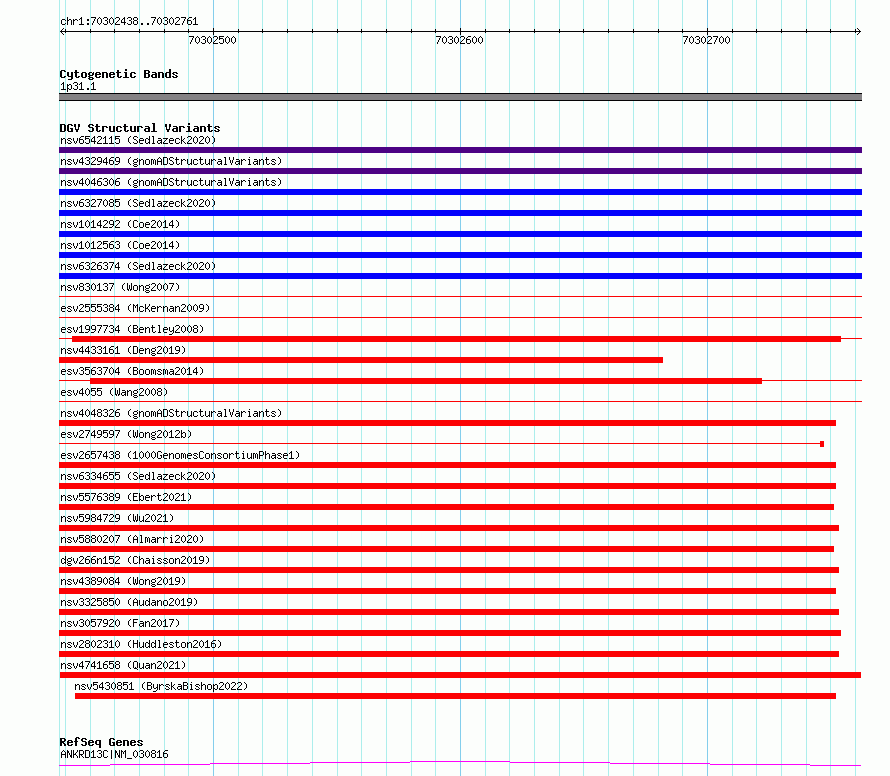
Task: Click nsv3057920 (Fan2017) label
Action: 120,623
